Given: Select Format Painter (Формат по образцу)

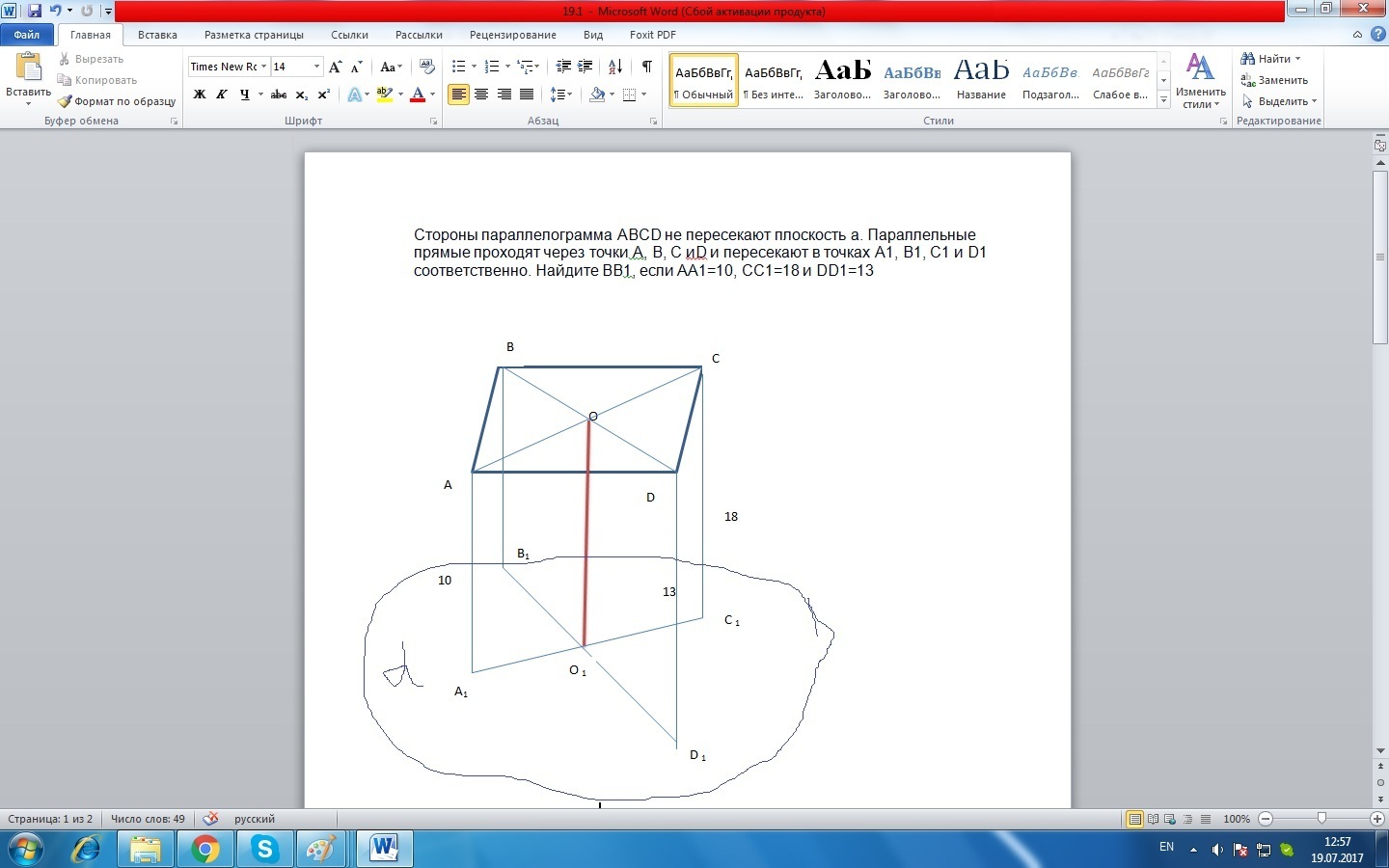Looking at the screenshot, I should pyautogui.click(x=117, y=101).
